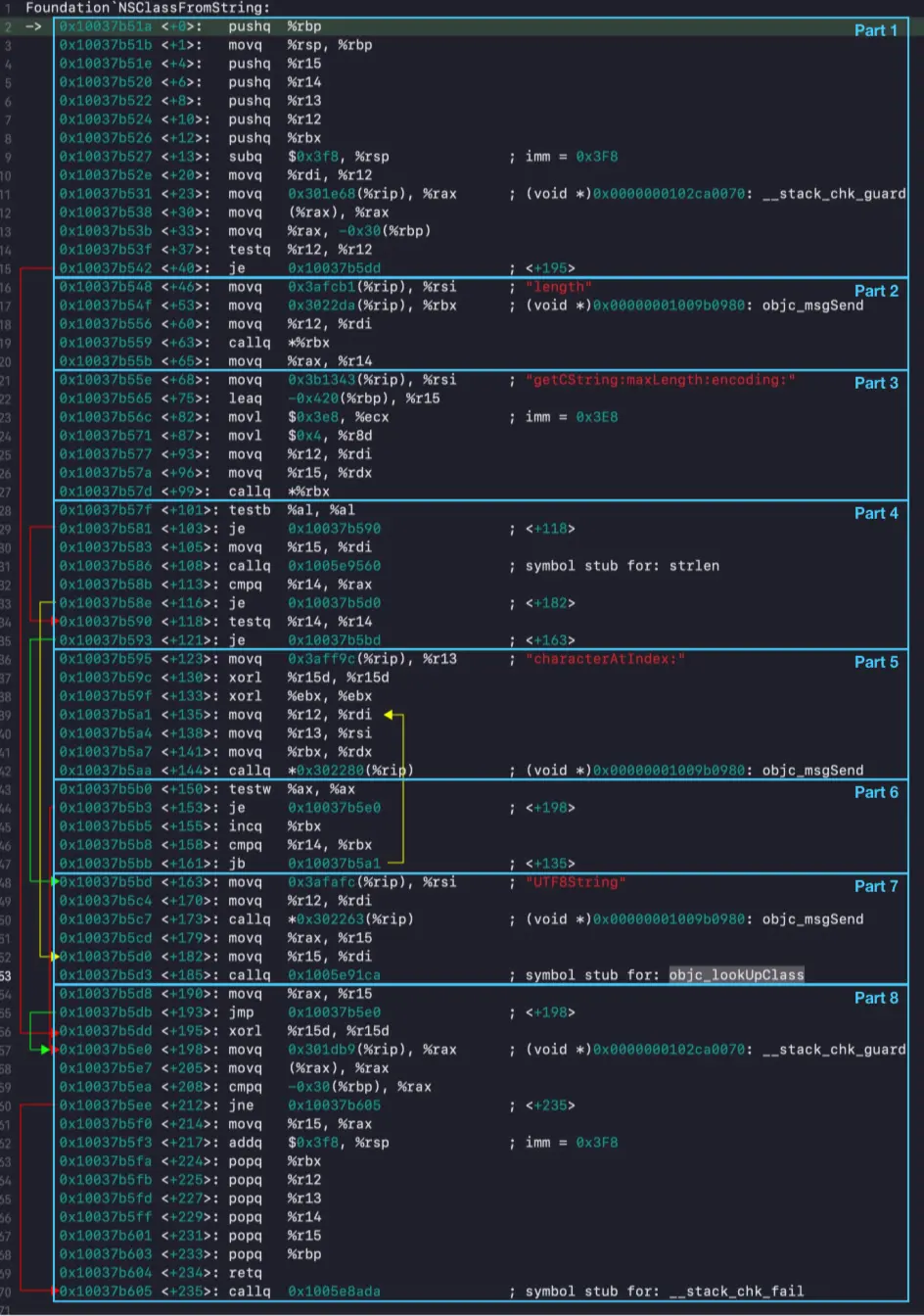The width and height of the screenshot is (924, 1316).
Task: Click the highlighted objc_lookUpClass symbol
Action: 736,975
